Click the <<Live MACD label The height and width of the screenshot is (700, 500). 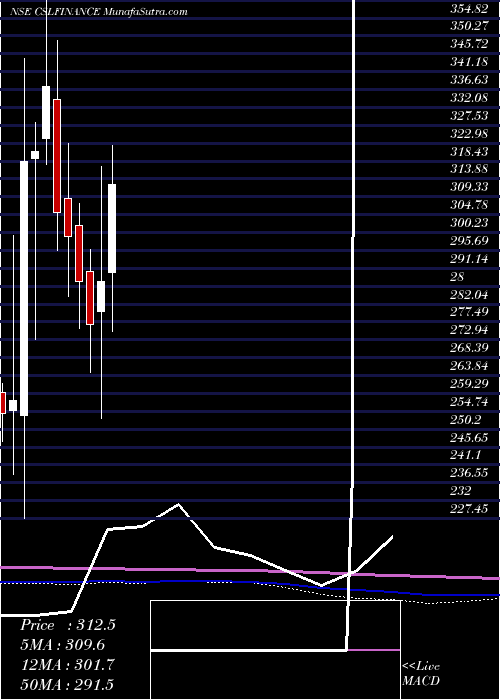pos(421,673)
